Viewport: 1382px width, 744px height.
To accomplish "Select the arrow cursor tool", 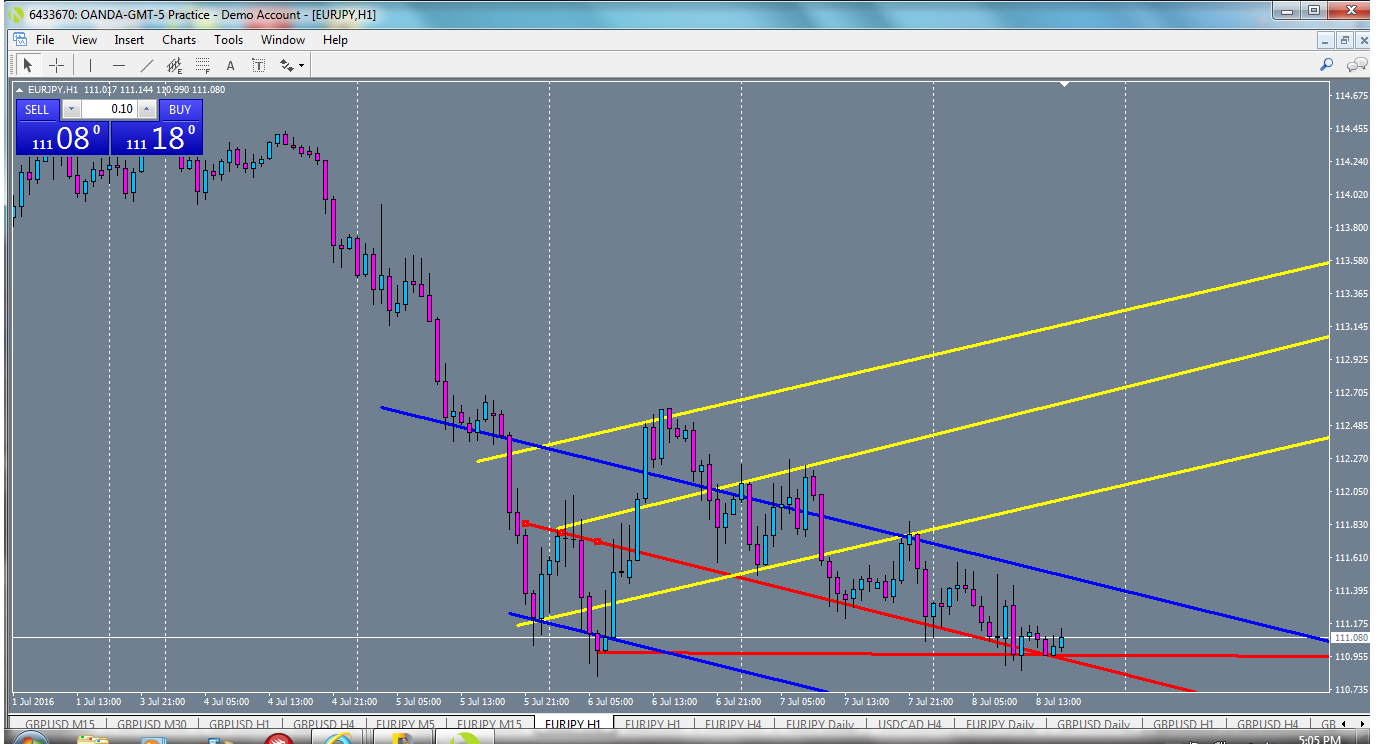I will tap(28, 64).
